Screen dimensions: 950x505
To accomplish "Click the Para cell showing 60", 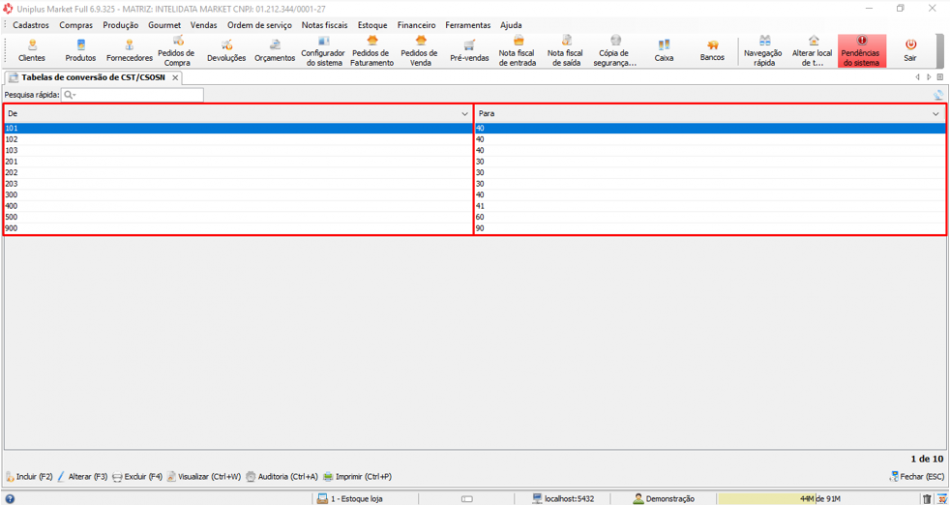I will 709,217.
